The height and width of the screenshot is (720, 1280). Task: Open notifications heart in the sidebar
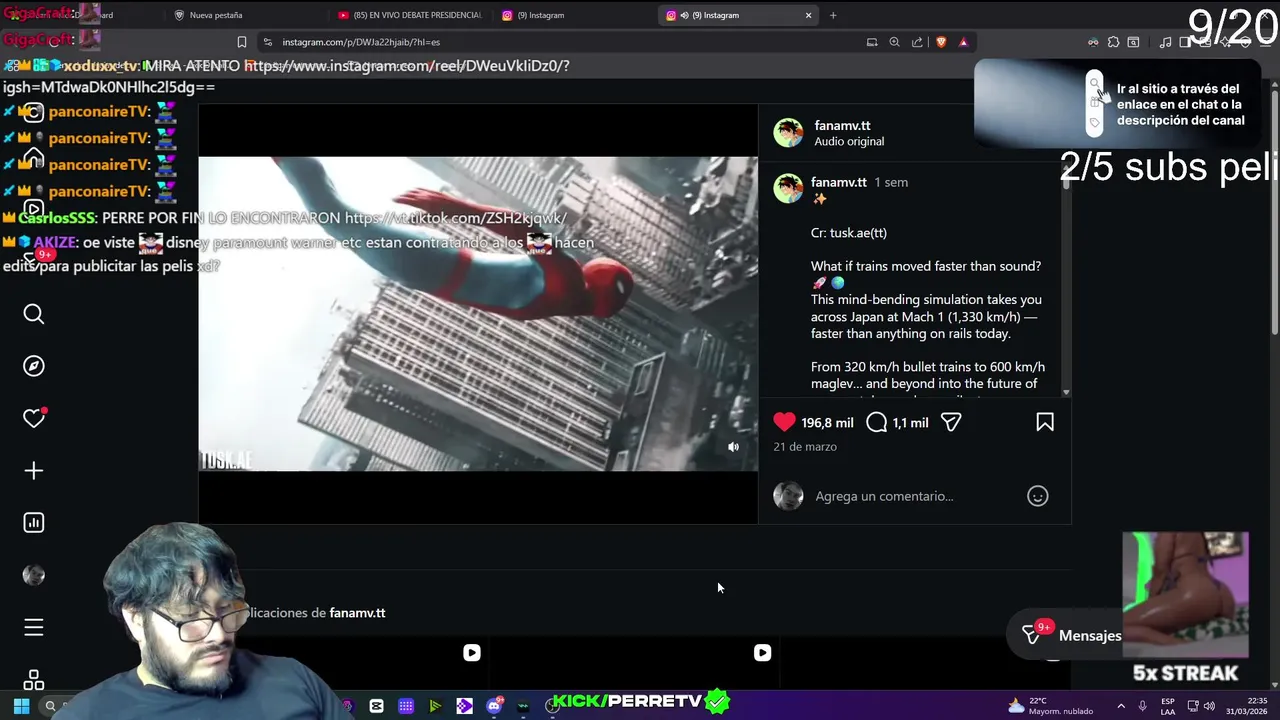coord(34,418)
